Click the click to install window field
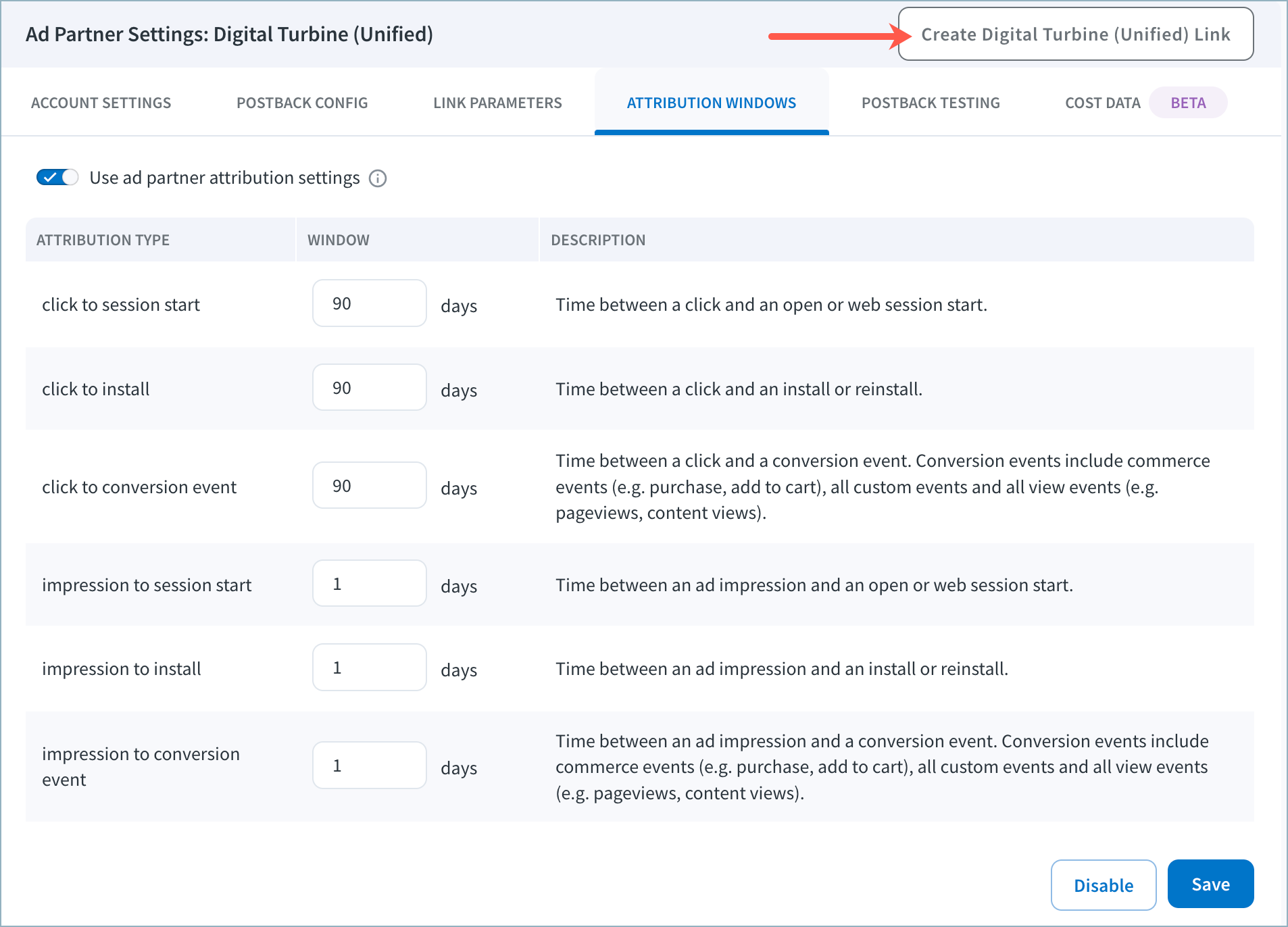The image size is (1288, 927). [370, 388]
